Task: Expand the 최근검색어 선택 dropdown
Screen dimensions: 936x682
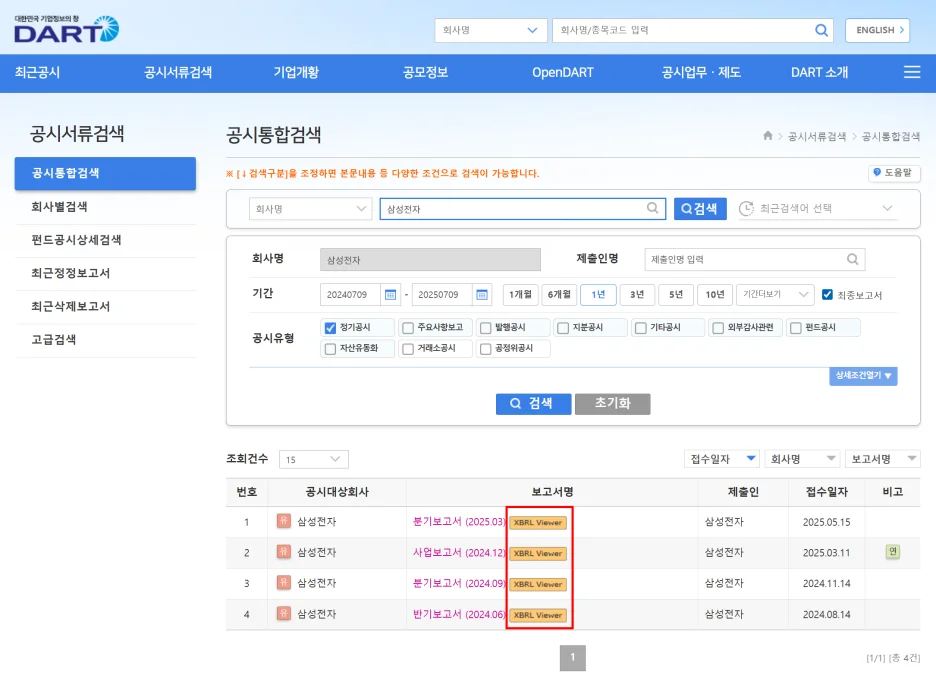Action: [x=816, y=209]
